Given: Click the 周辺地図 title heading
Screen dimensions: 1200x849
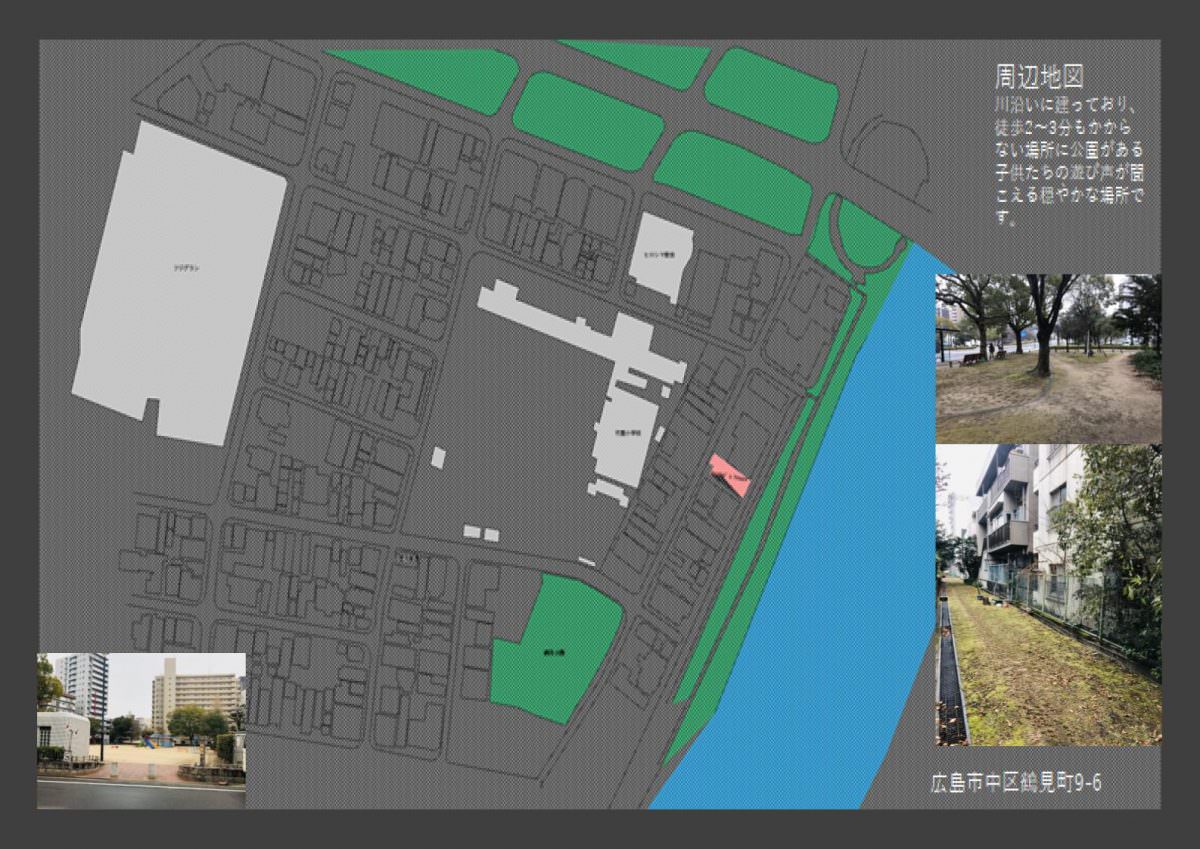Looking at the screenshot, I should [1040, 76].
